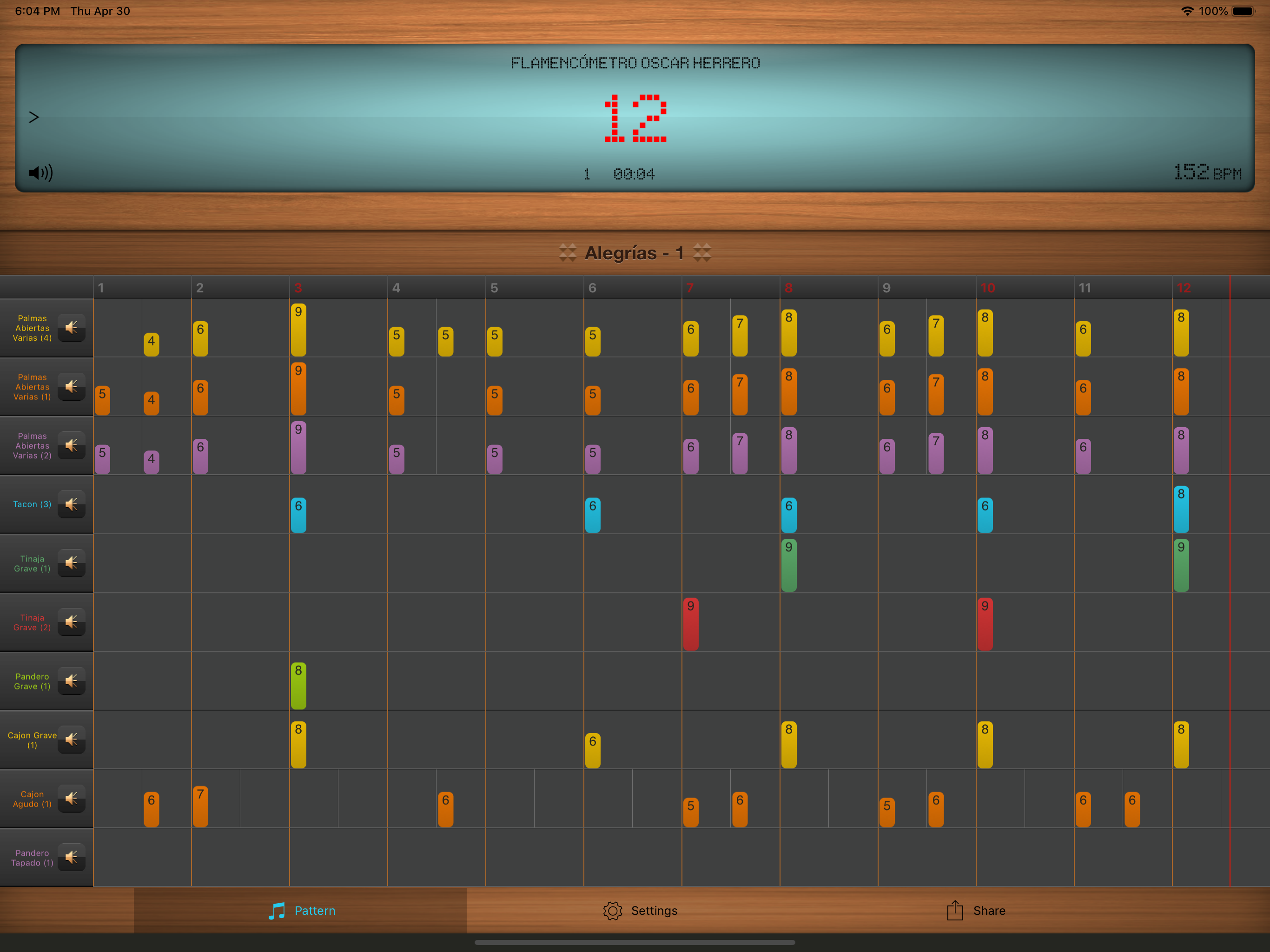This screenshot has width=1270, height=952.
Task: Tap the orange 5 note on beat 1 of Palmas (1)
Action: pyautogui.click(x=102, y=401)
